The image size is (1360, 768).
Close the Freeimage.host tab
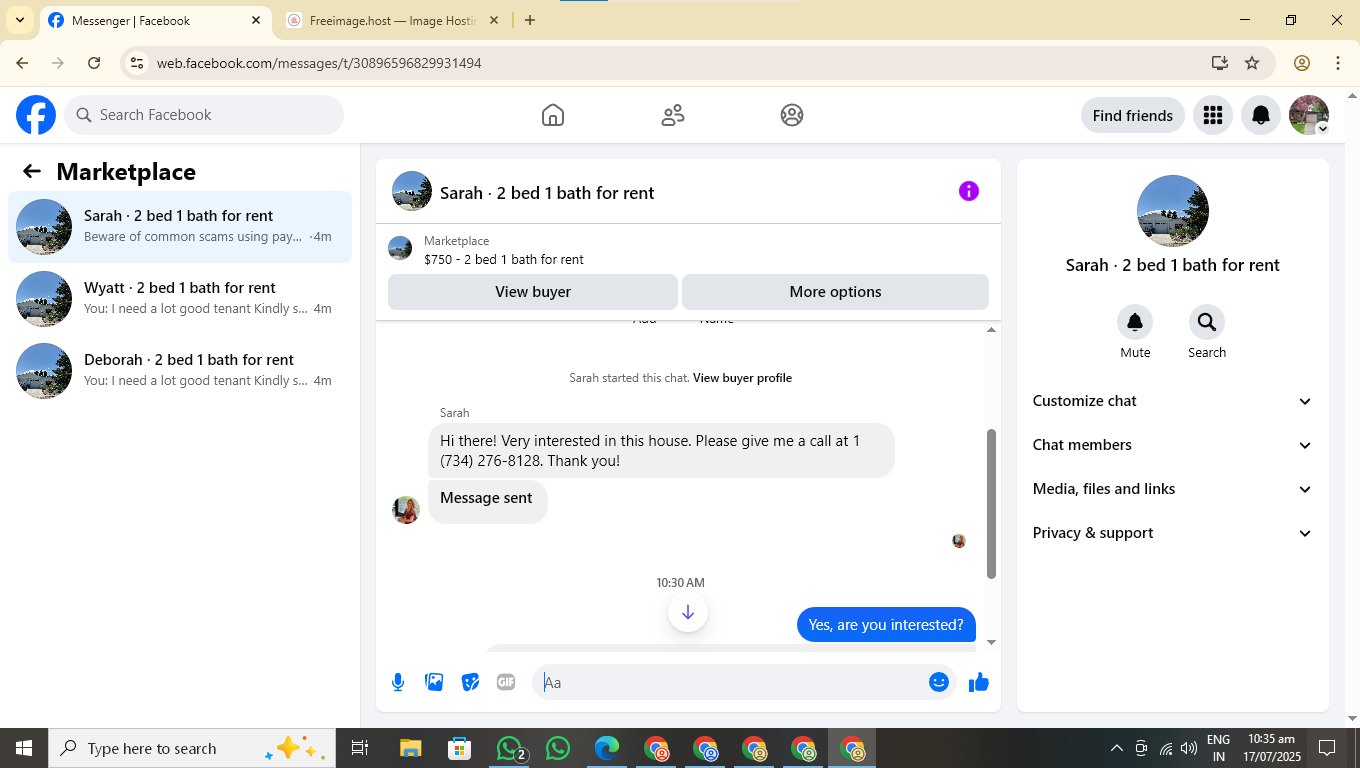(494, 20)
